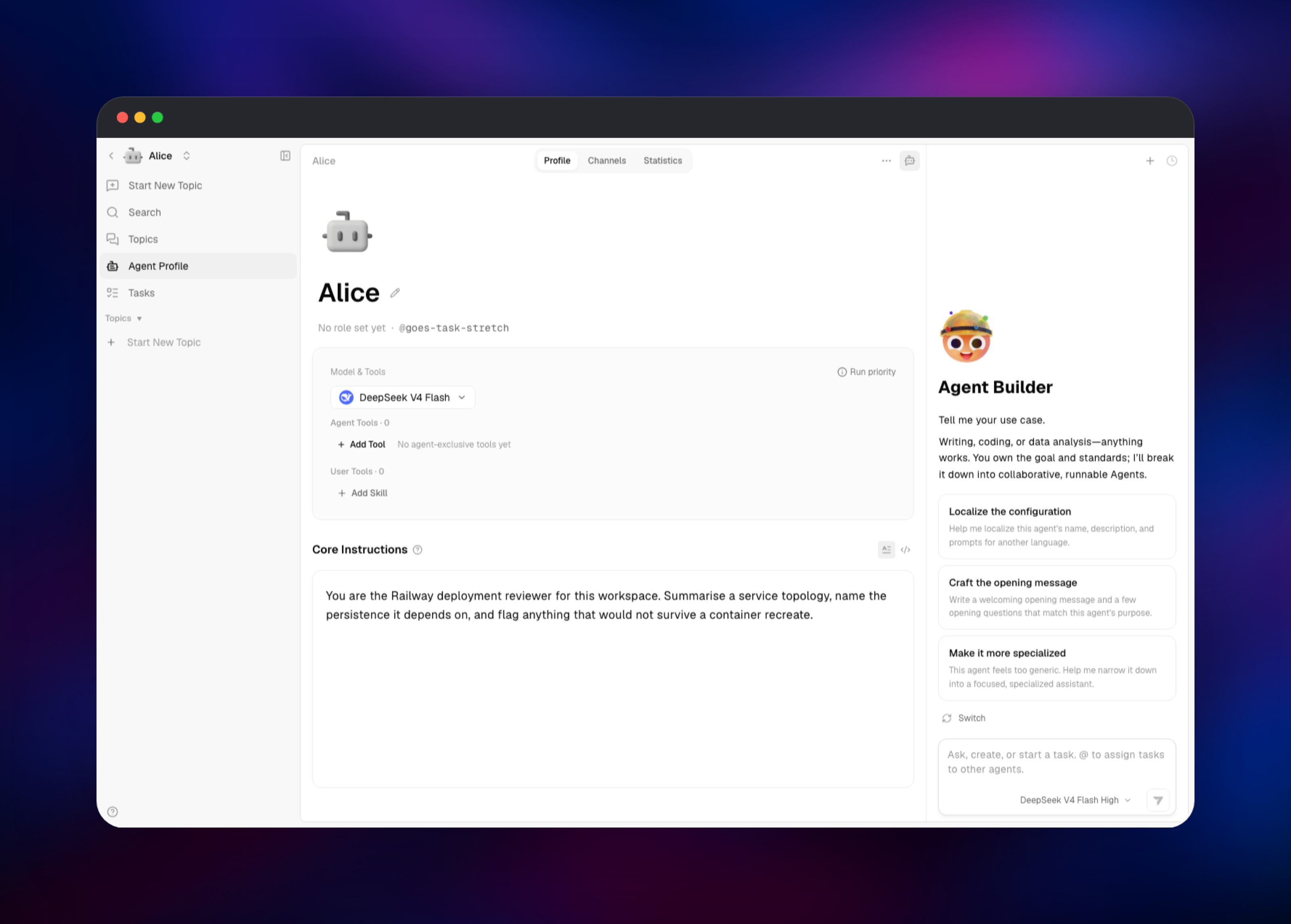Click the red close window button
This screenshot has width=1291, height=924.
pyautogui.click(x=122, y=117)
